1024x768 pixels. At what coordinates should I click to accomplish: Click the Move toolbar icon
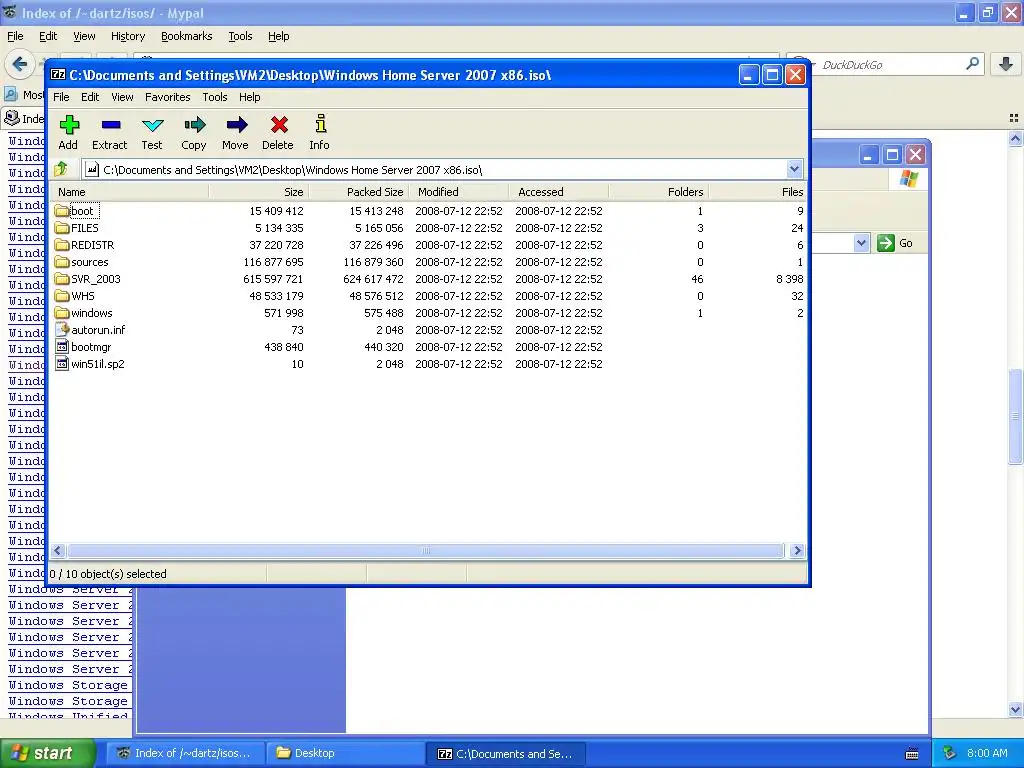236,133
